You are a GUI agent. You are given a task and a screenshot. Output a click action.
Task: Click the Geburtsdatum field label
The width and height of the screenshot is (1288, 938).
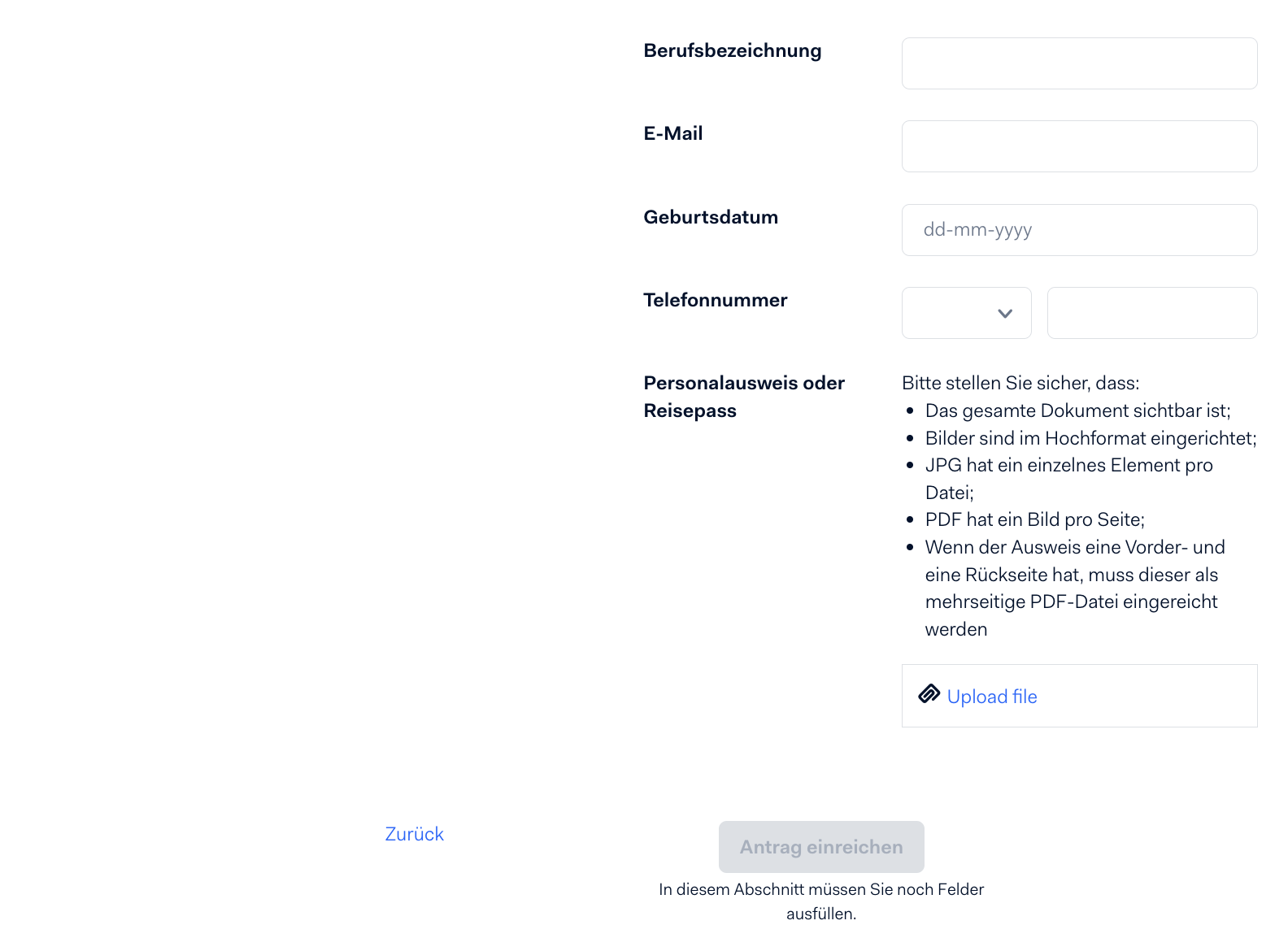click(711, 217)
